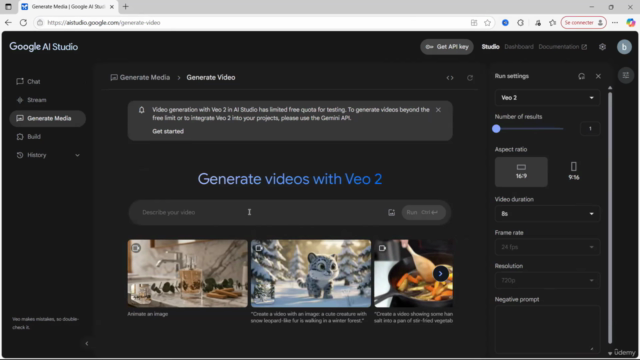The height and width of the screenshot is (360, 640).
Task: Click the Run button
Action: click(x=423, y=212)
